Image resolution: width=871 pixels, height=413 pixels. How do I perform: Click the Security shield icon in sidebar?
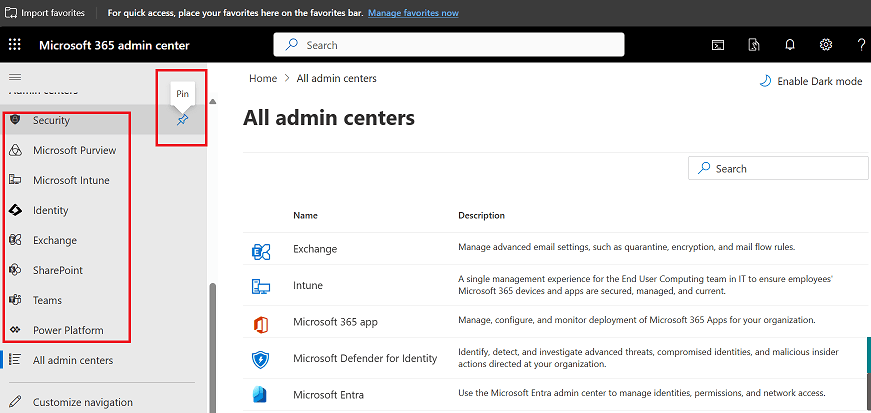[x=16, y=120]
